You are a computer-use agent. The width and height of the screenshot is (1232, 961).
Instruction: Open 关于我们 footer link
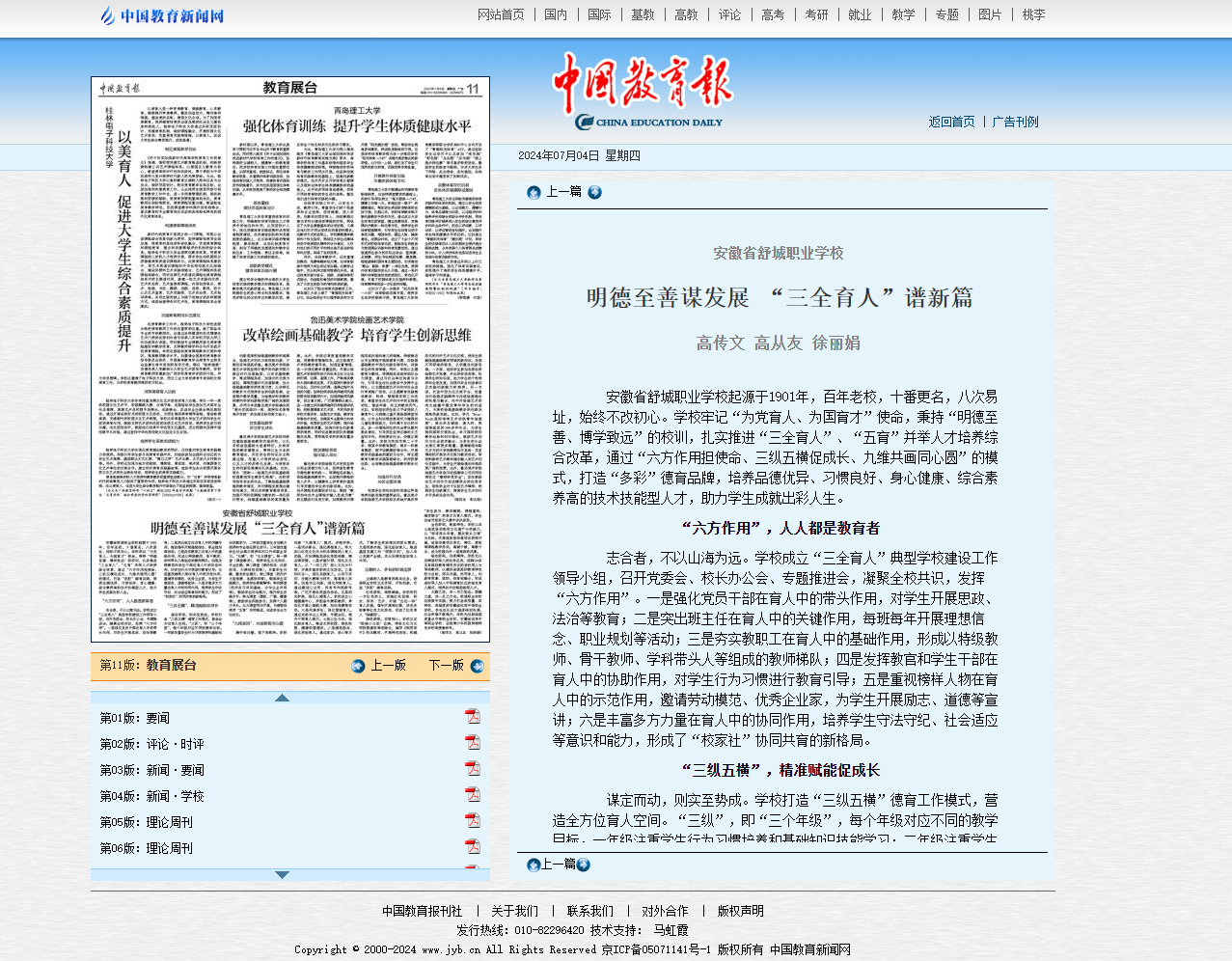point(514,911)
